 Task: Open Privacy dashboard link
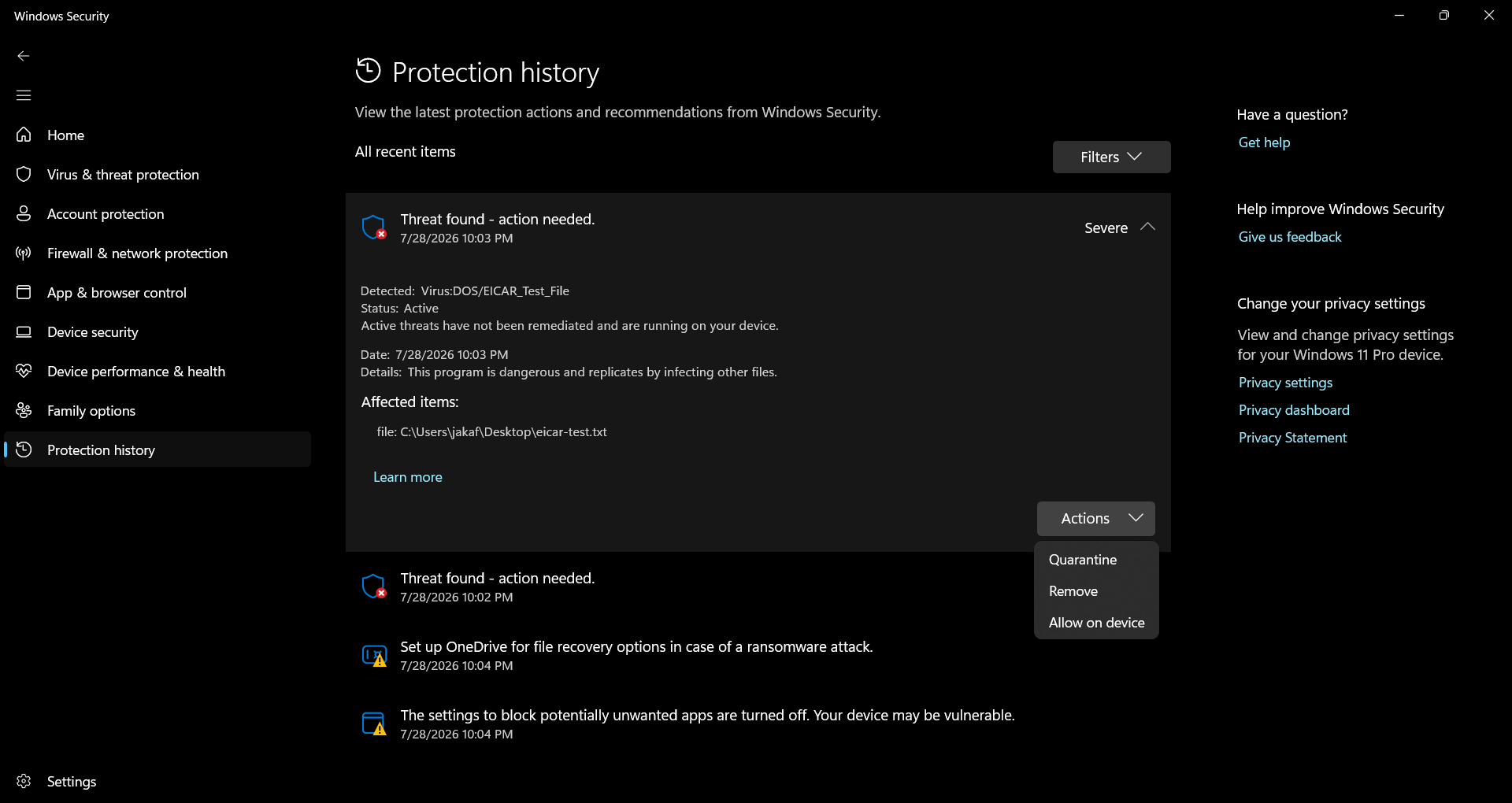coord(1294,410)
